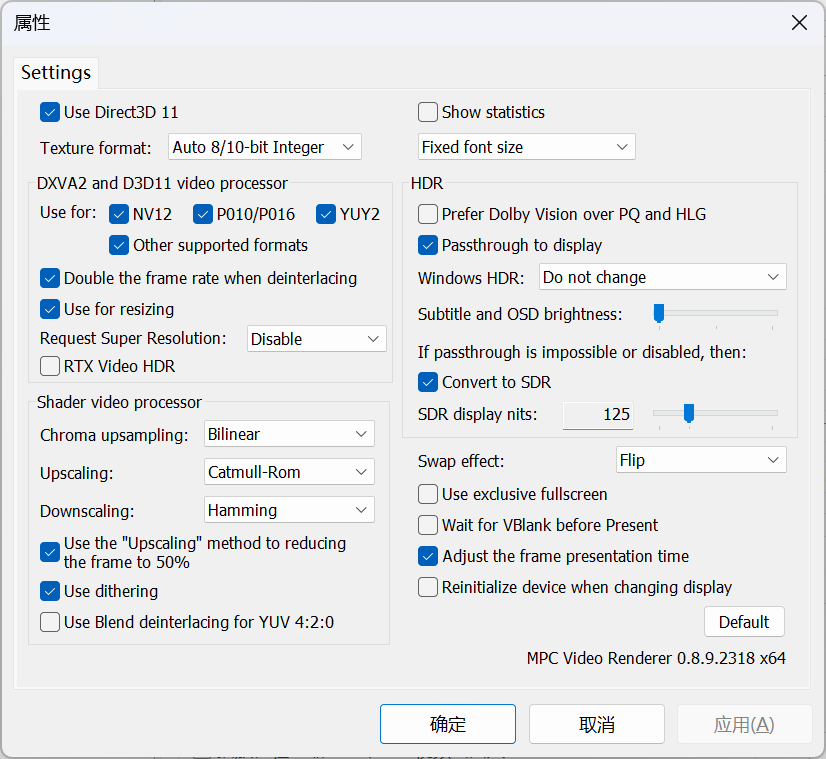This screenshot has height=759, width=826.
Task: Open the Texture format dropdown
Action: pyautogui.click(x=264, y=147)
